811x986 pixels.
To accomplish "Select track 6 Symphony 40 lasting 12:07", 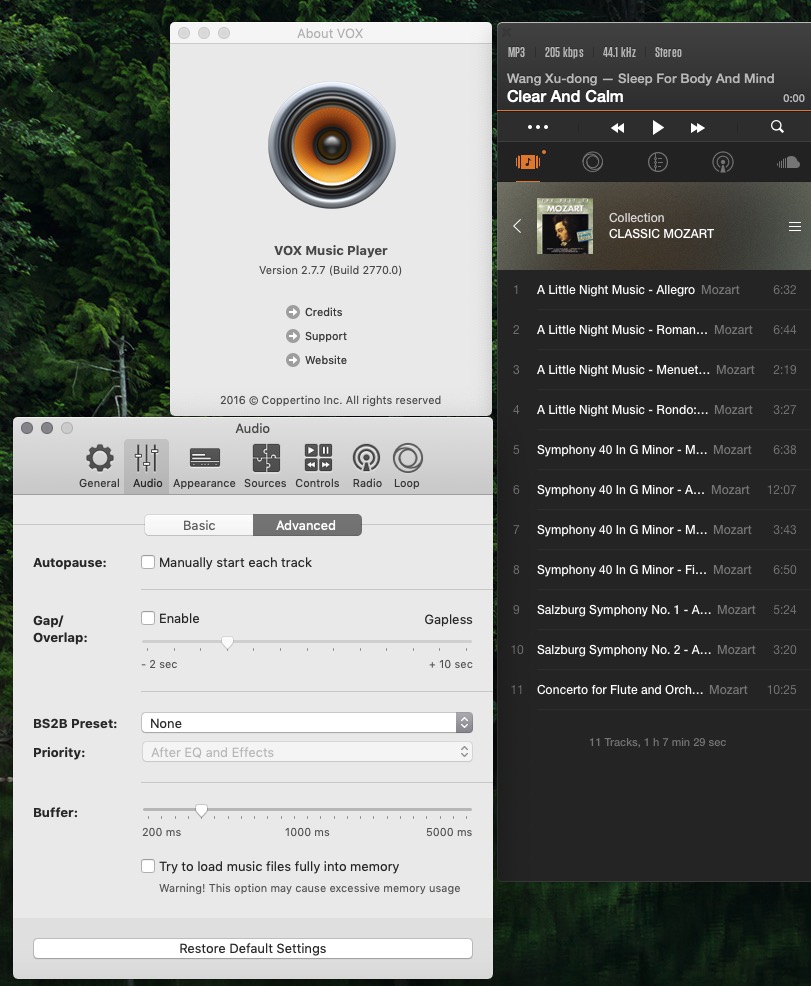I will pyautogui.click(x=654, y=489).
